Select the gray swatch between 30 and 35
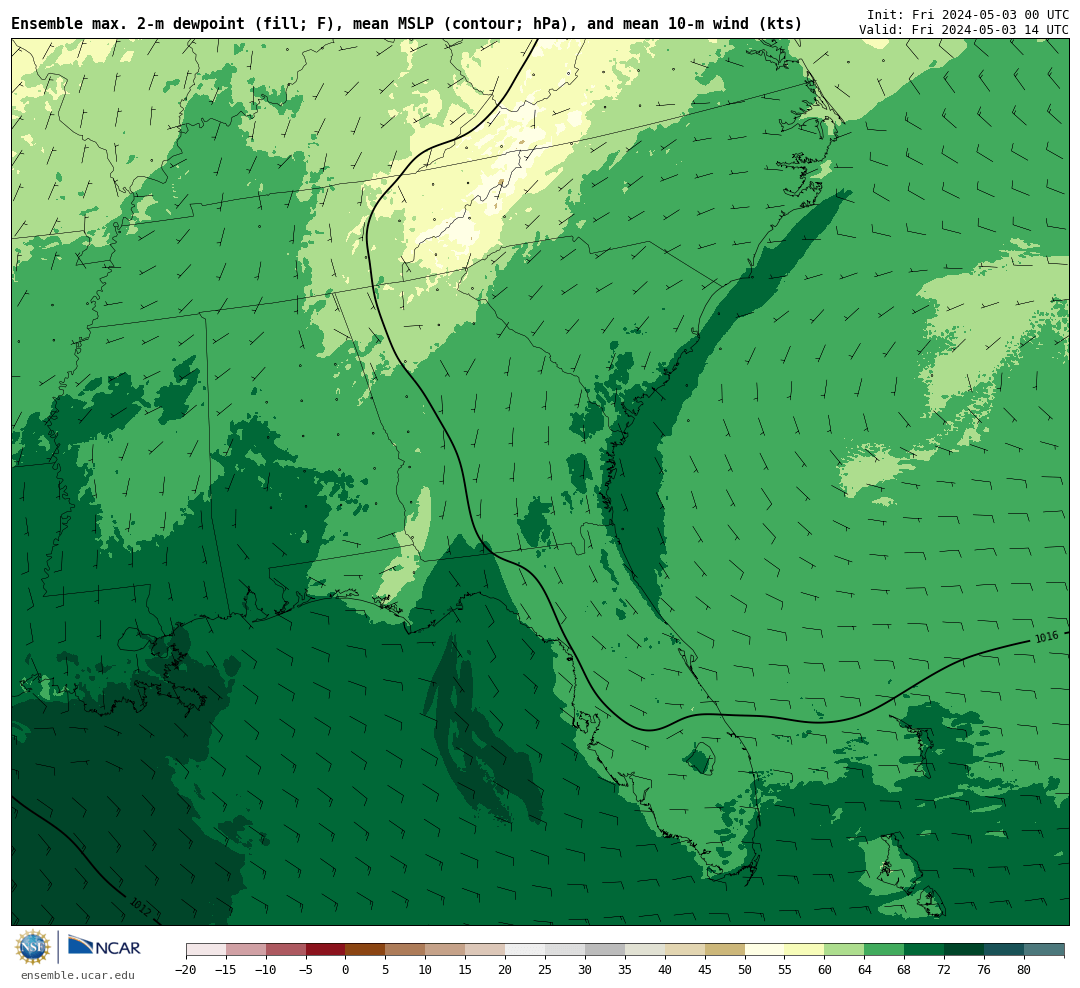The image size is (1080, 988). [605, 950]
